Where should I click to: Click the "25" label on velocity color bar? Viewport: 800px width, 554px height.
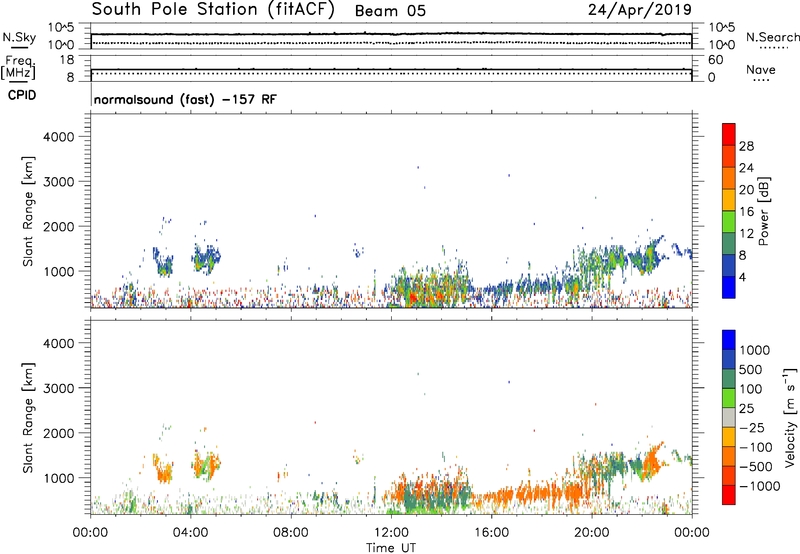[746, 409]
